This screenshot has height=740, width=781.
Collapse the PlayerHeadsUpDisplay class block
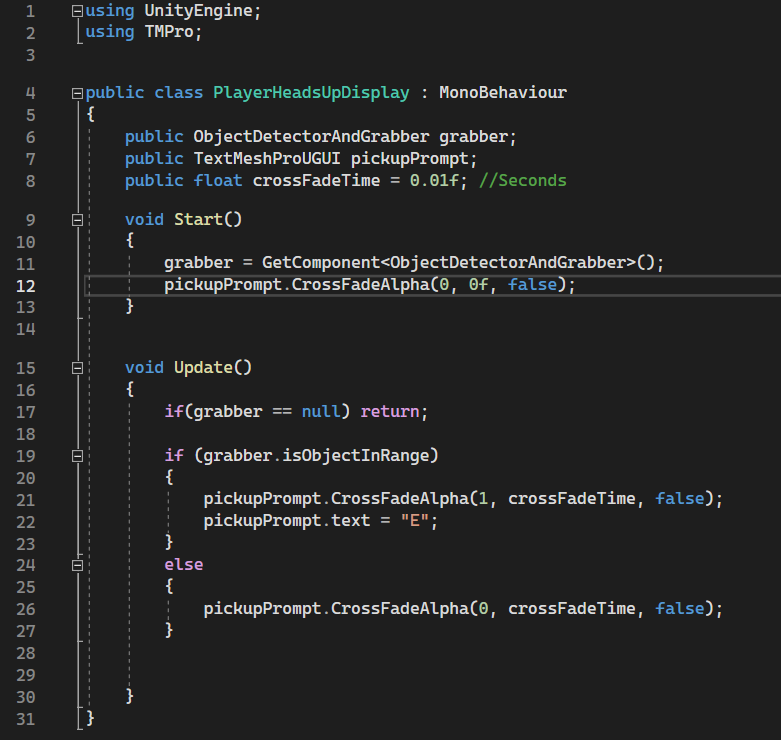click(x=77, y=93)
